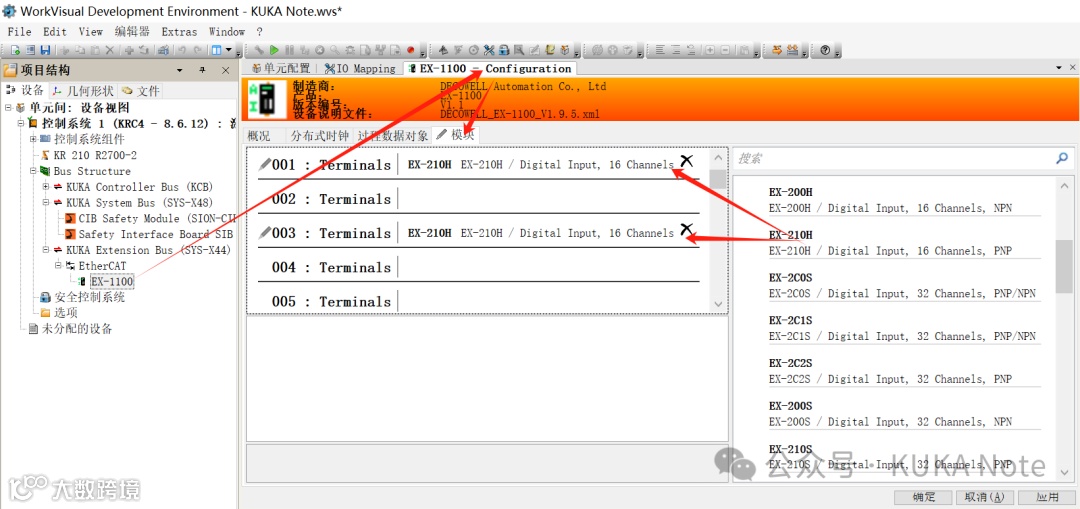Click the bug debug toolbar icon
The width and height of the screenshot is (1080, 509).
tap(351, 50)
